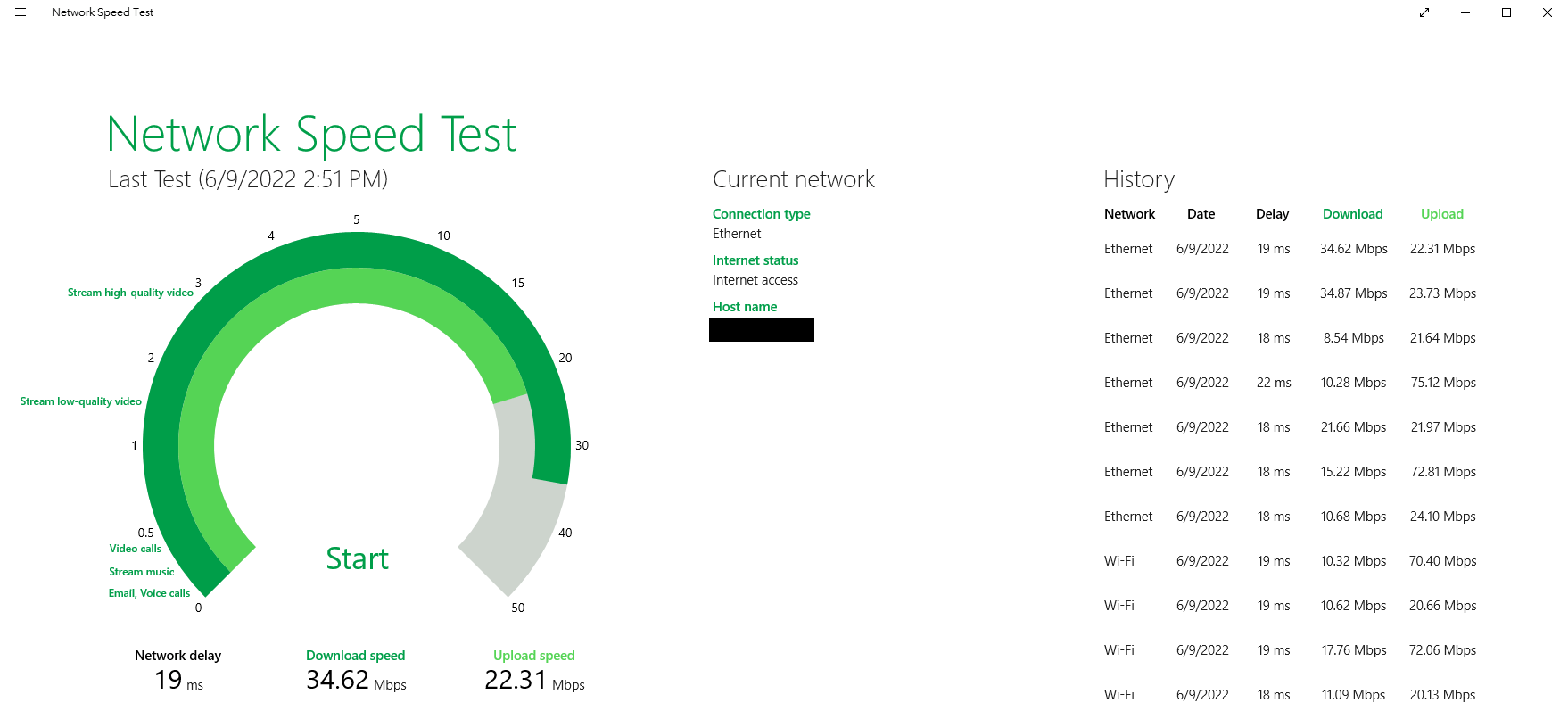This screenshot has width=1568, height=711.
Task: Click the redacted host name box
Action: [761, 330]
